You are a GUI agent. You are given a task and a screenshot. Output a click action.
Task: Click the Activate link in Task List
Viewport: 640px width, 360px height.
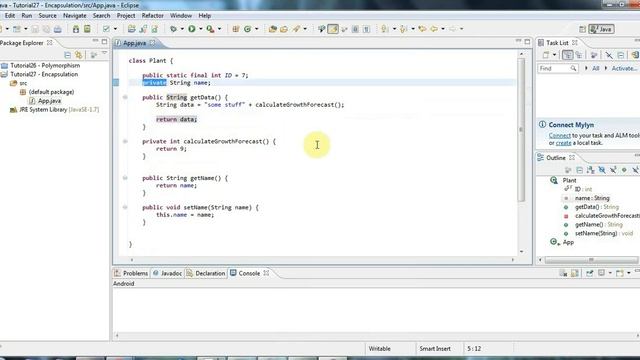(x=624, y=68)
